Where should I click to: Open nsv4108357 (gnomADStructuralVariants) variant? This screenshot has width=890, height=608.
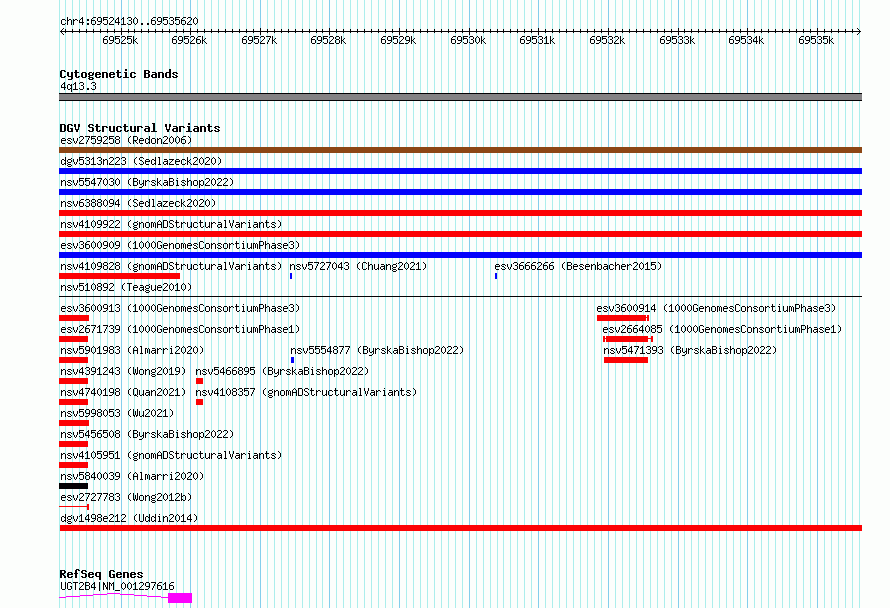306,392
